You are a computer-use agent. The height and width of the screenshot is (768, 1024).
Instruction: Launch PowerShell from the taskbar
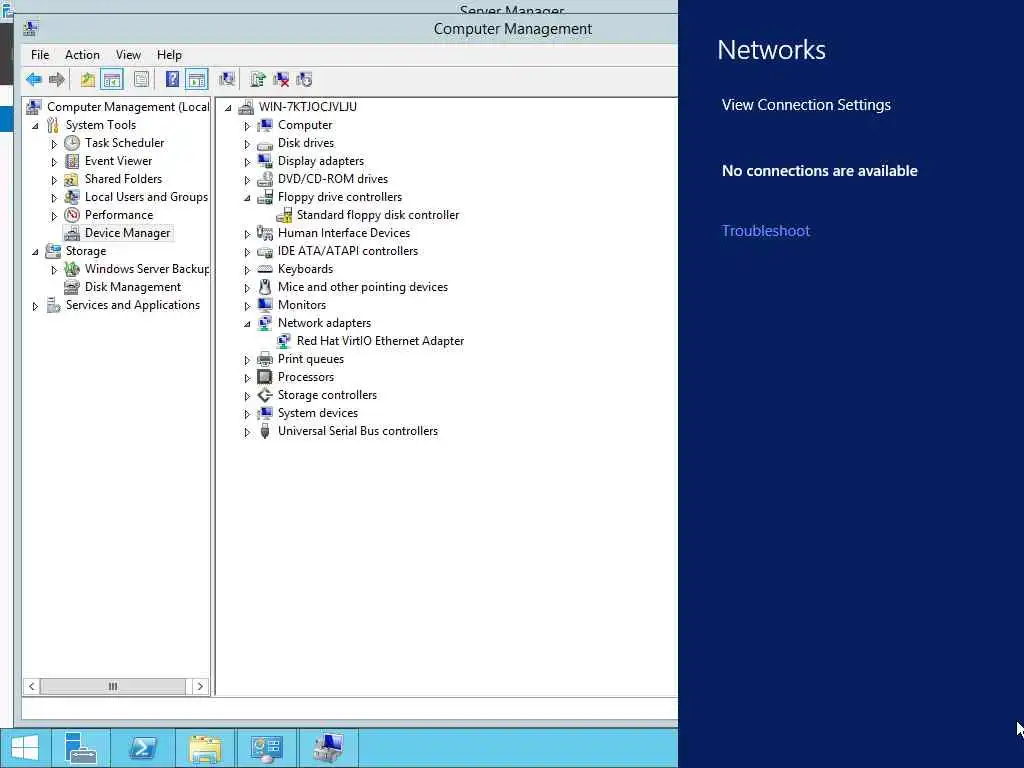(142, 748)
